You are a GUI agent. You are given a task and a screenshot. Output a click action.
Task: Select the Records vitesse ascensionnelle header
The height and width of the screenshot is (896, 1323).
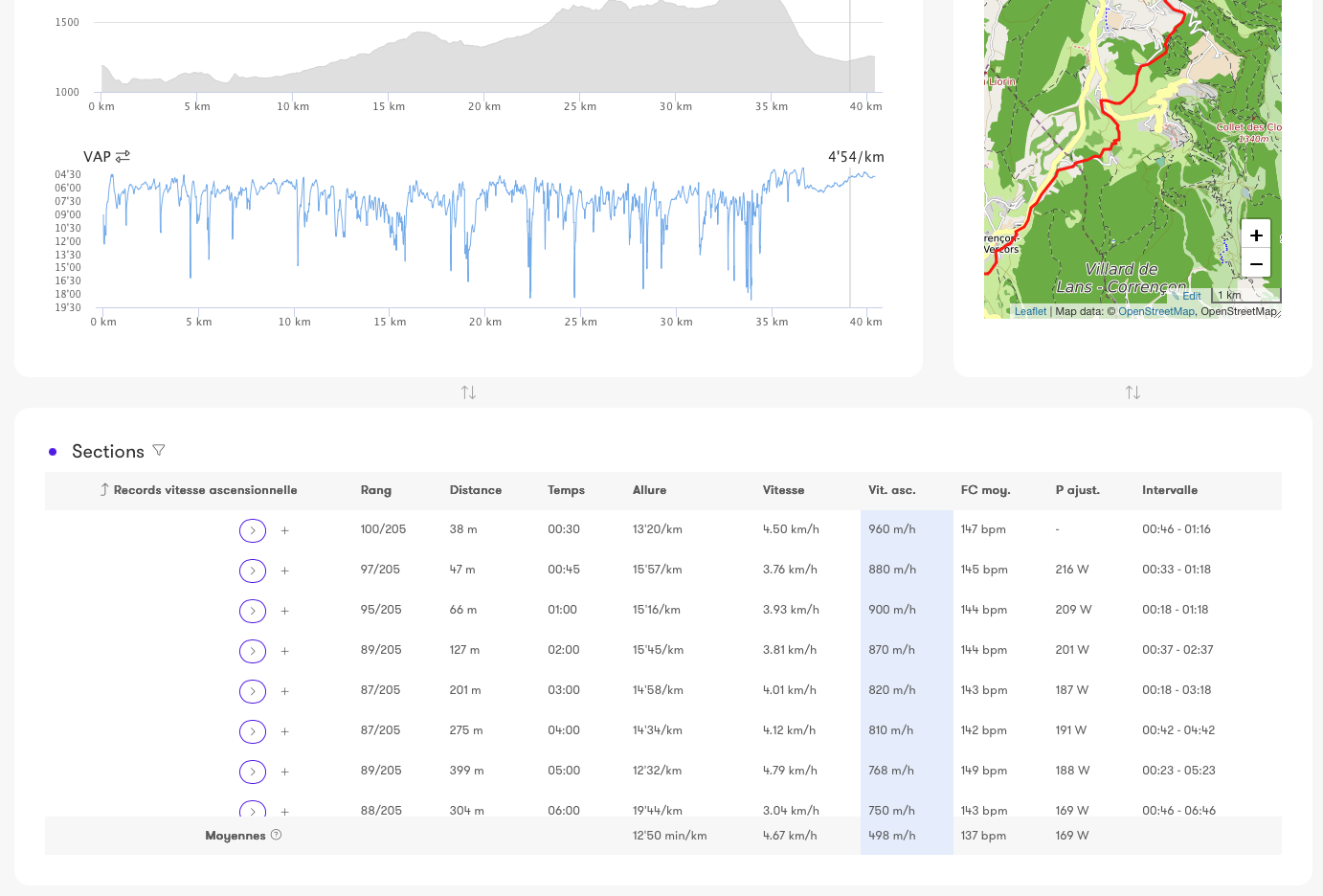coord(205,490)
